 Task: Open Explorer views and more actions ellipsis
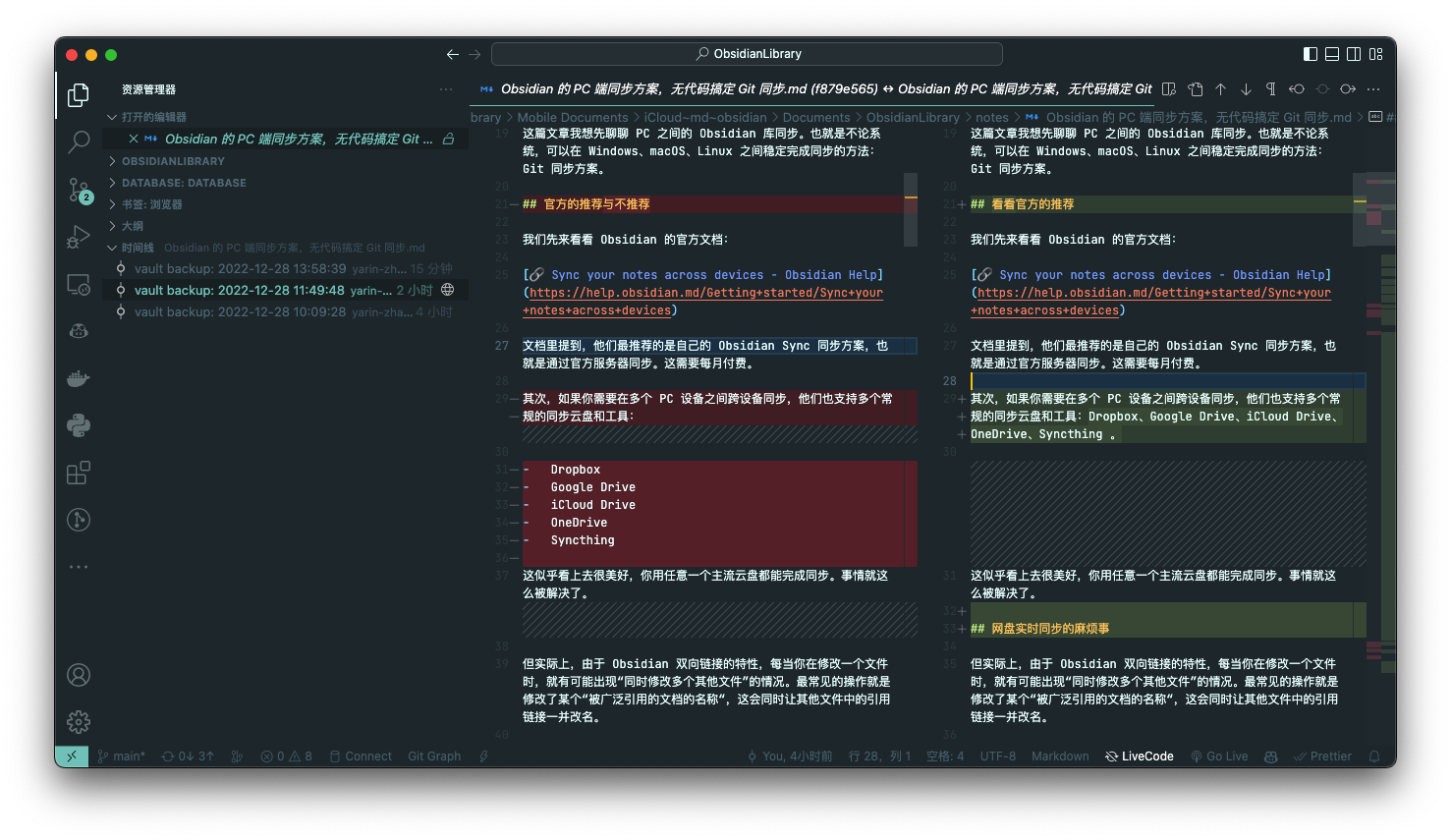click(x=446, y=89)
